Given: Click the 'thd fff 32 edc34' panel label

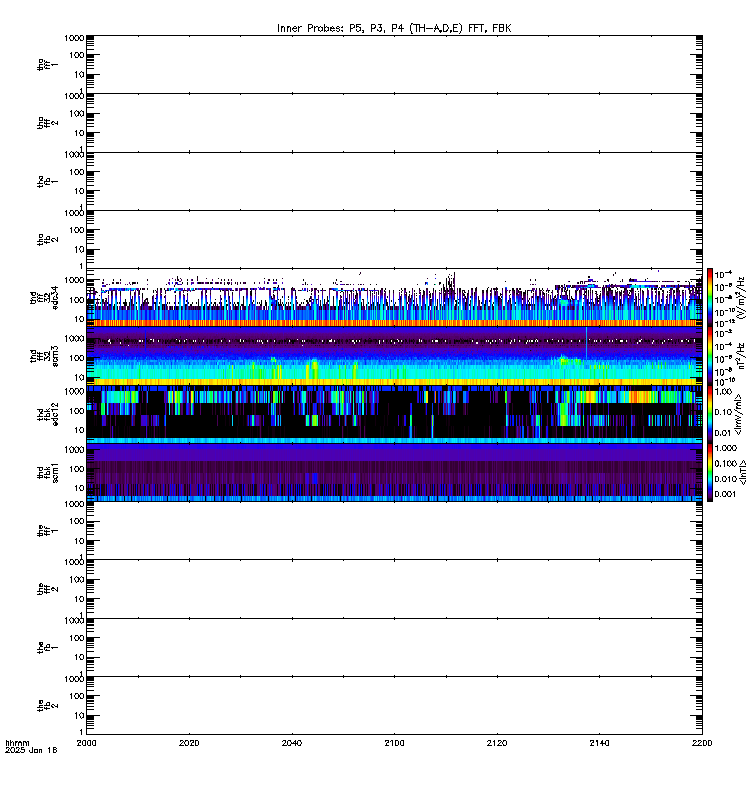Looking at the screenshot, I should coord(44,298).
